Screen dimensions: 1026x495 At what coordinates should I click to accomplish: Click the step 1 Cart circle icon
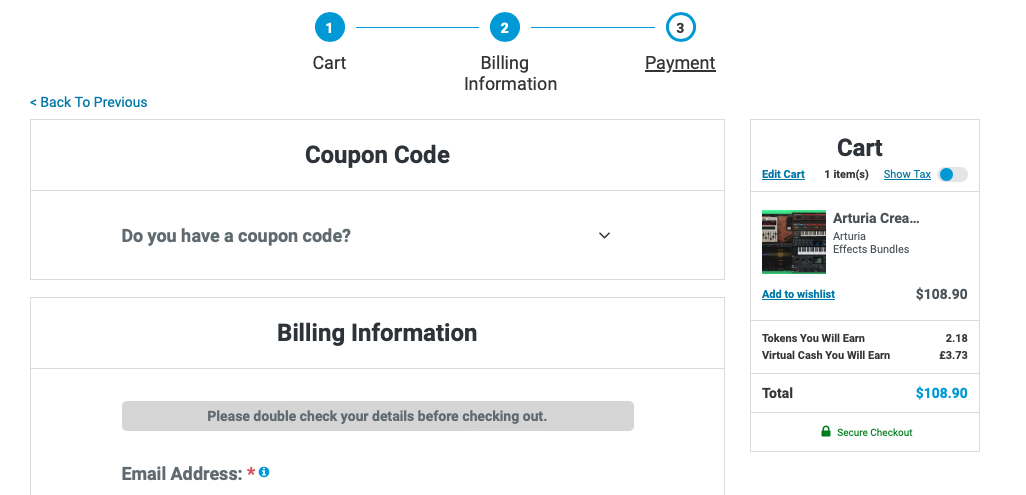click(329, 28)
